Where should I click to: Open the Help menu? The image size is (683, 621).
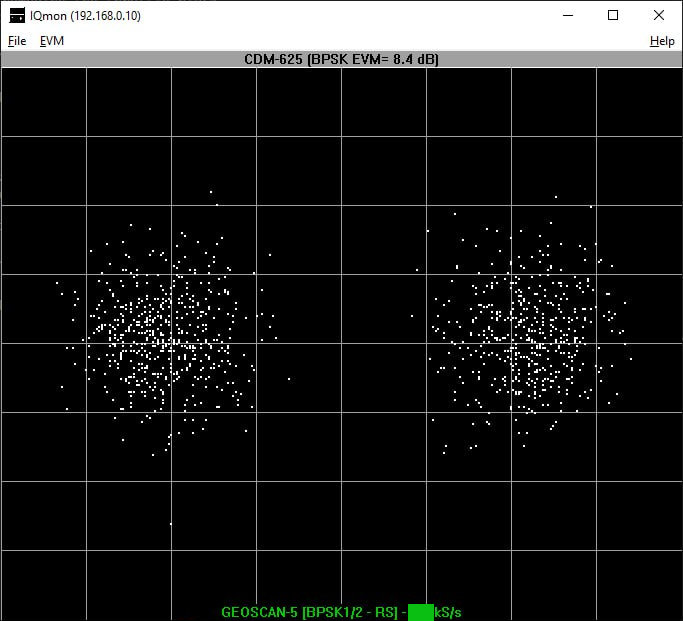click(x=662, y=41)
